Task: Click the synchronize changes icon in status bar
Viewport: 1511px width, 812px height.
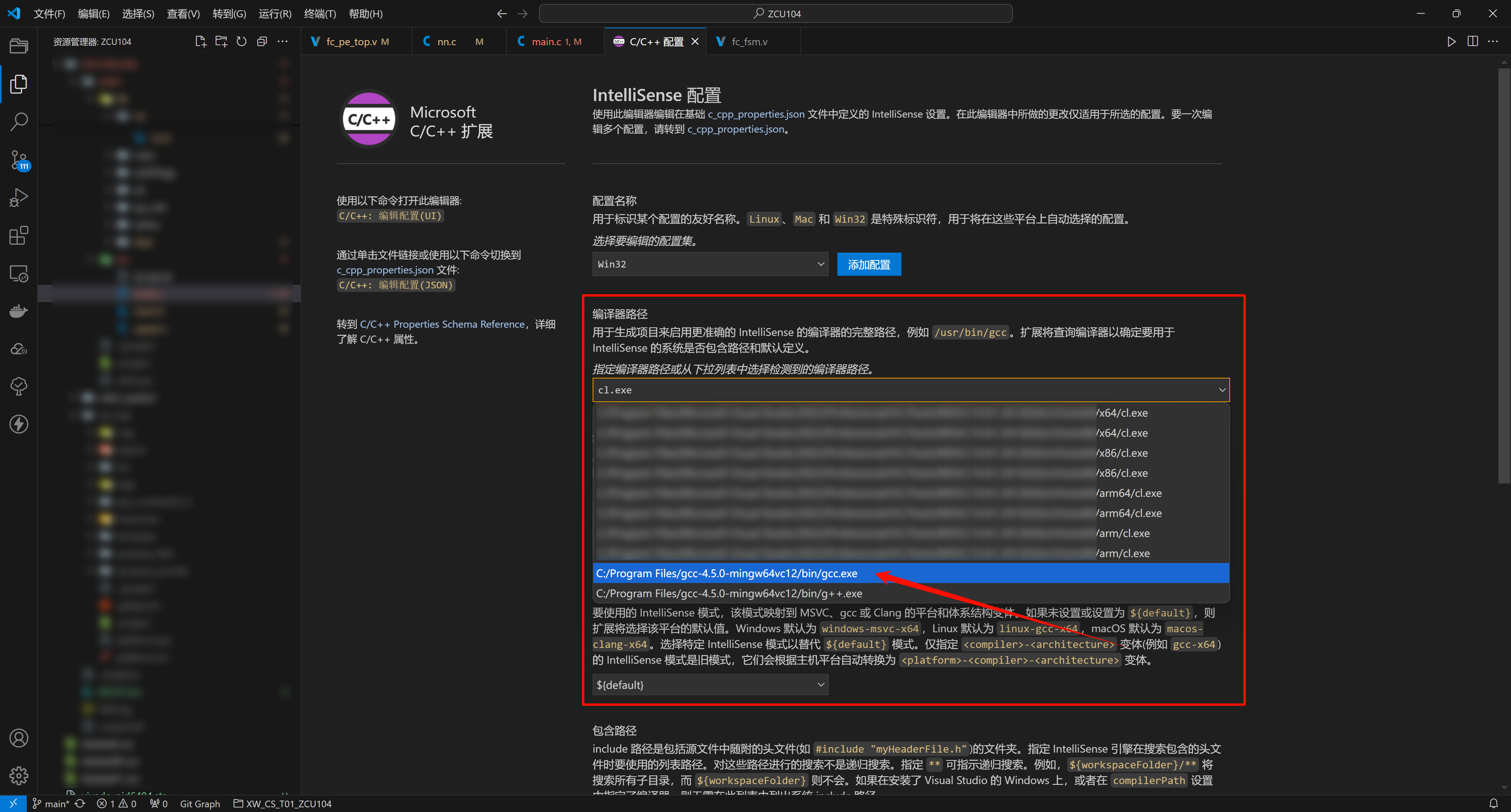Action: click(x=80, y=804)
